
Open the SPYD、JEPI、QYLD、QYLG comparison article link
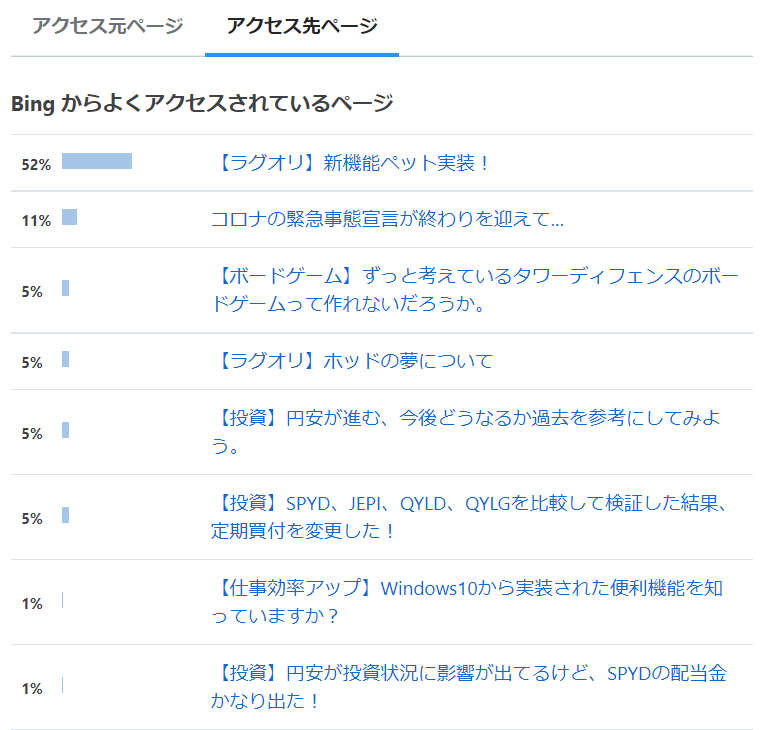click(x=470, y=517)
